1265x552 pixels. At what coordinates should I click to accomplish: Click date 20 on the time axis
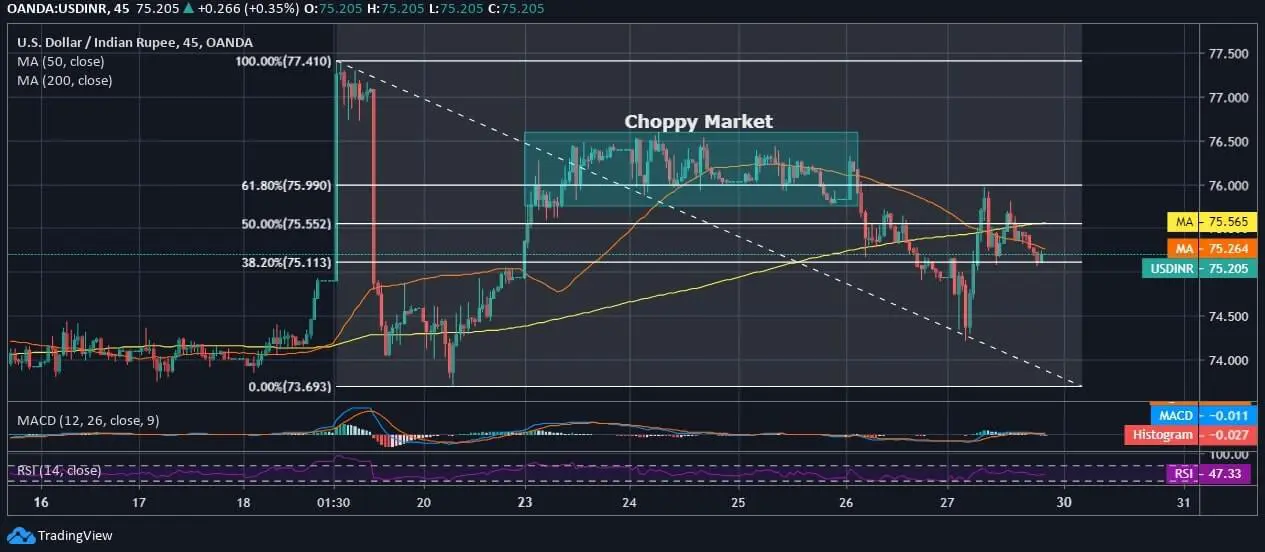[423, 502]
